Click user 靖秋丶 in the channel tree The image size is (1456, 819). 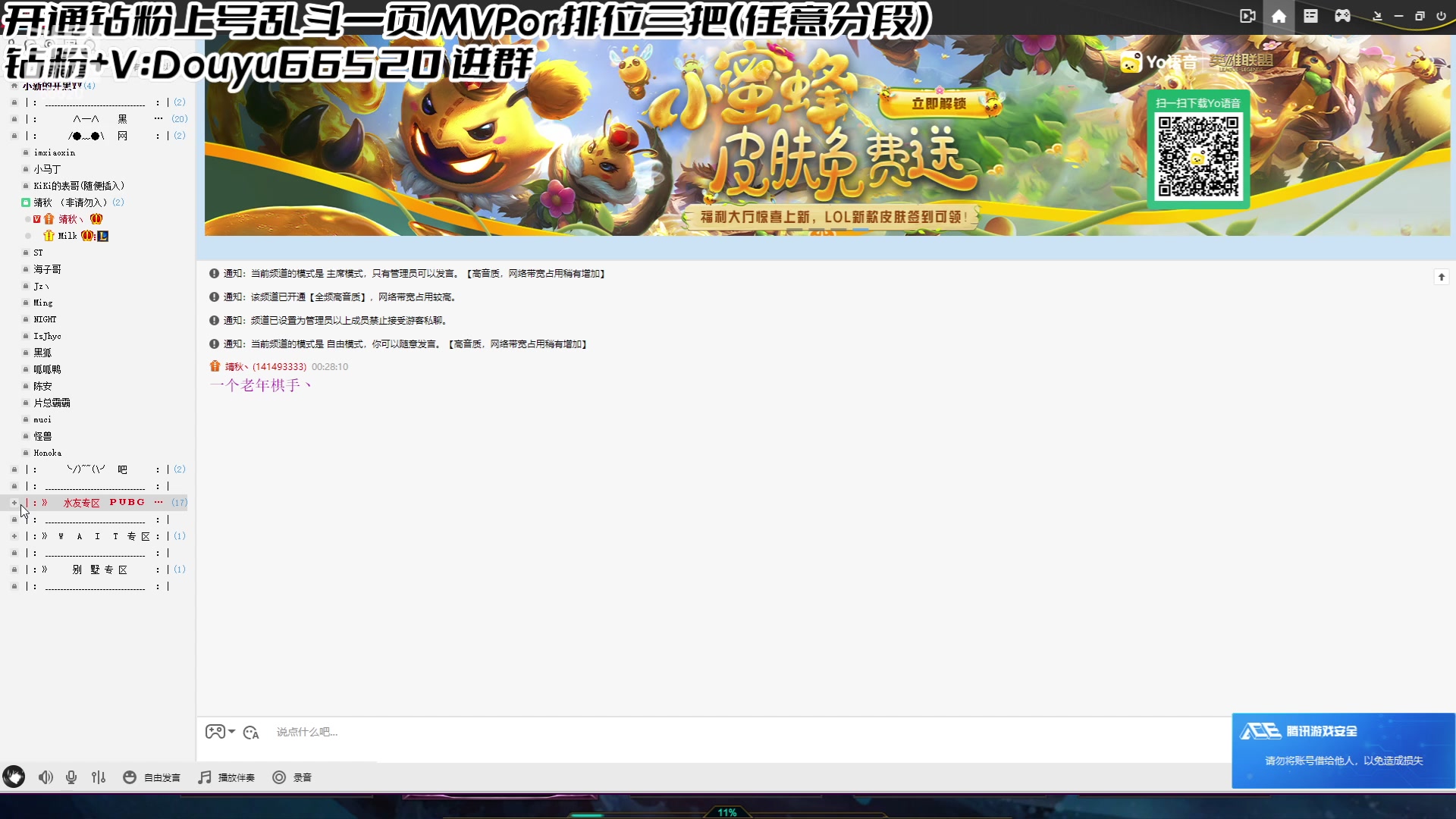[x=71, y=219]
